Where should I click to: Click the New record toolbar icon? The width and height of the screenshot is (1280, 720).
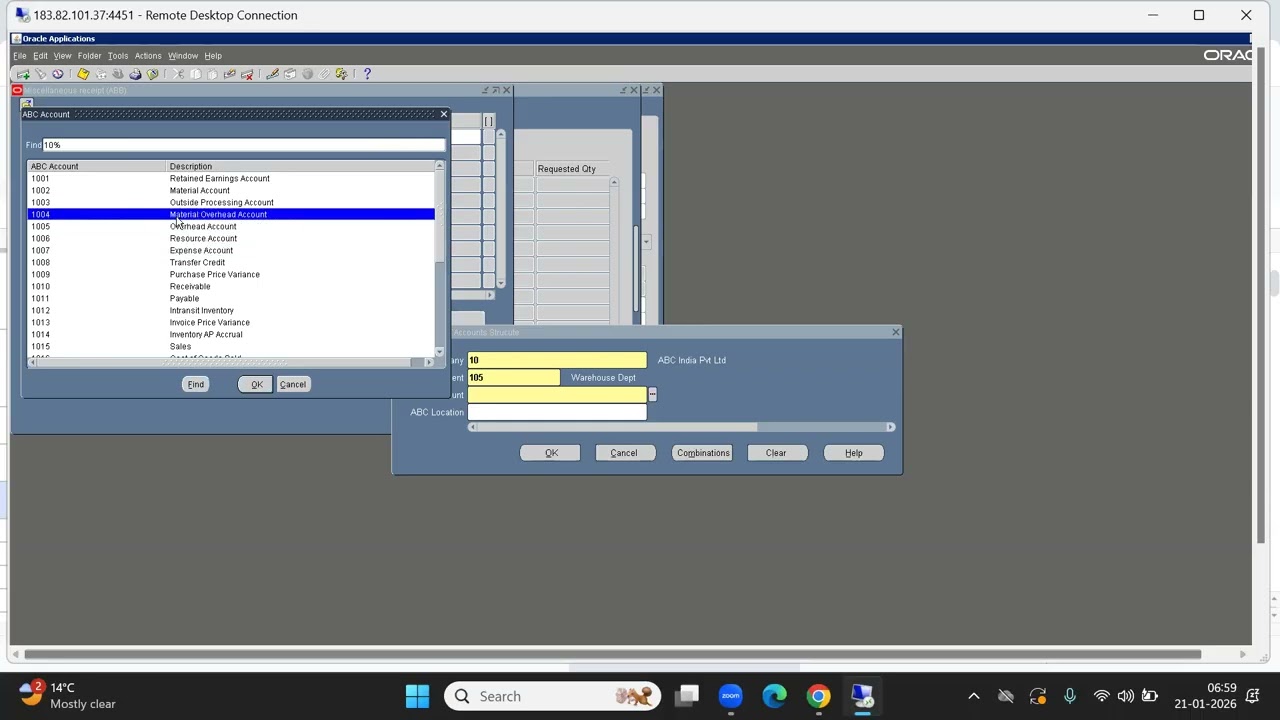pos(23,74)
